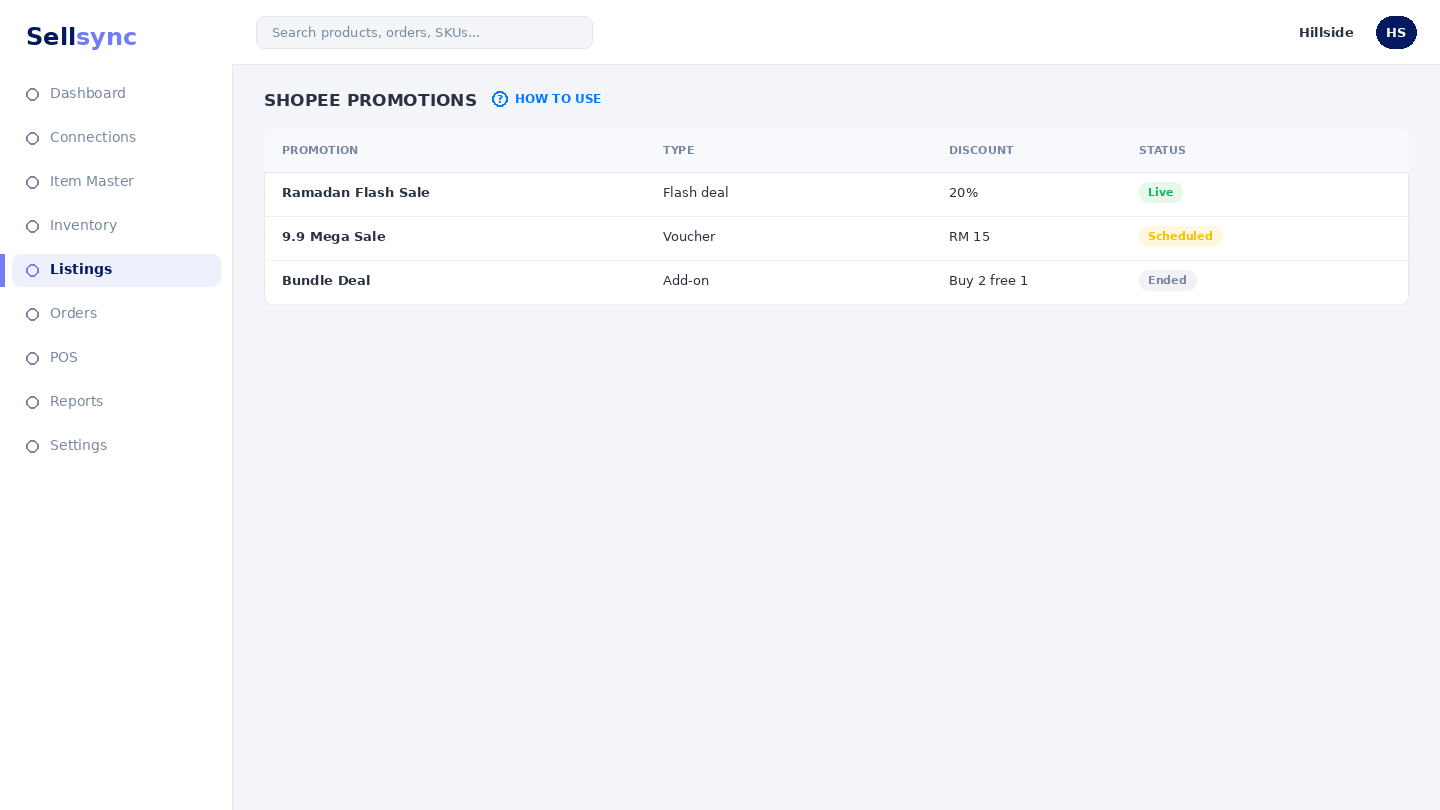Image resolution: width=1440 pixels, height=810 pixels.
Task: Click the Orders circle icon in sidebar
Action: pos(32,314)
